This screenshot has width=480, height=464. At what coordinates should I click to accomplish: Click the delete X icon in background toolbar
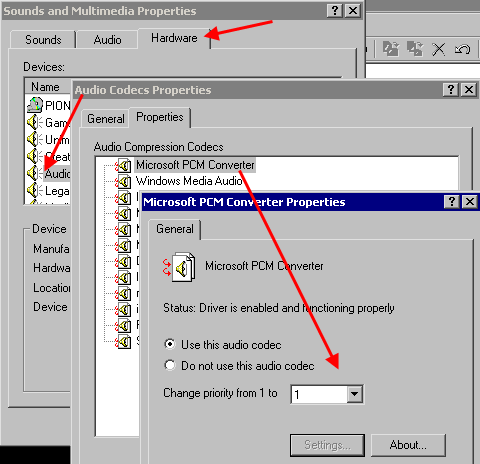[x=438, y=50]
